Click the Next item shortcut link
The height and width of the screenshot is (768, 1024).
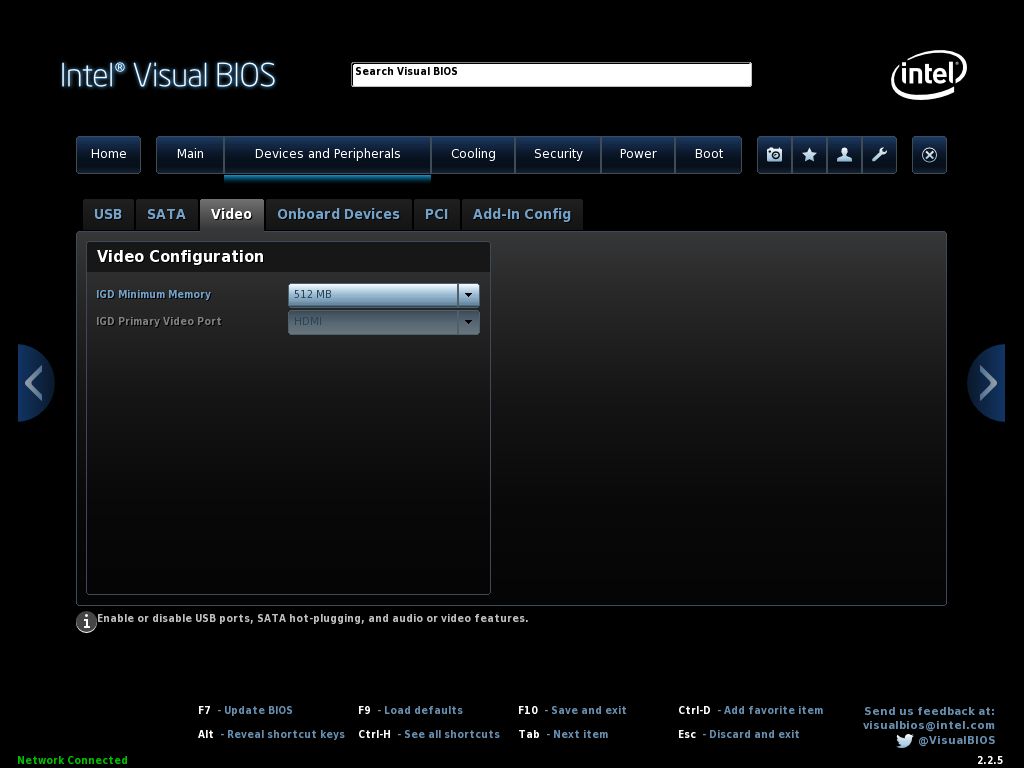(581, 735)
